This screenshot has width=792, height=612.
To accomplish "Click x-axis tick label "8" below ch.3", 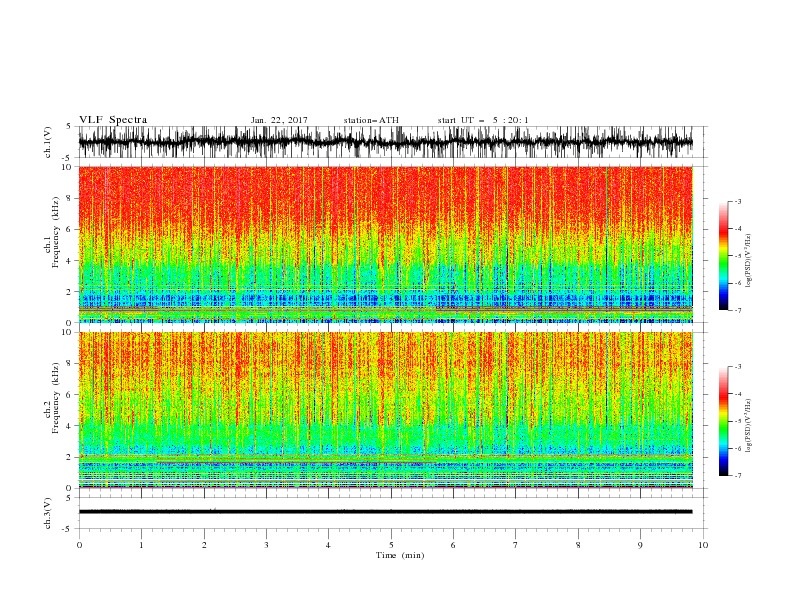I will pos(578,545).
